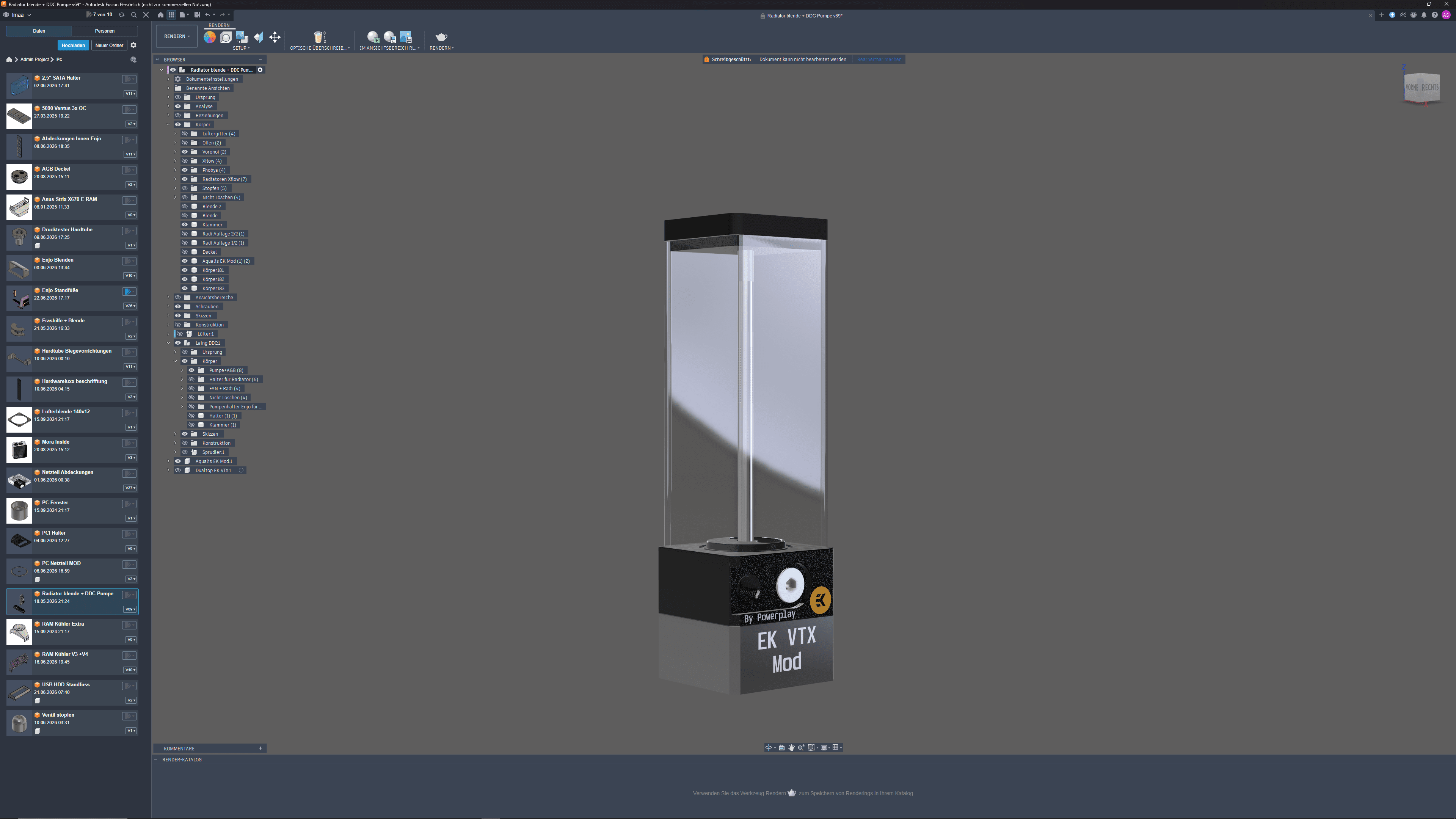Close the data panel with X
This screenshot has width=1456, height=819.
[146, 15]
